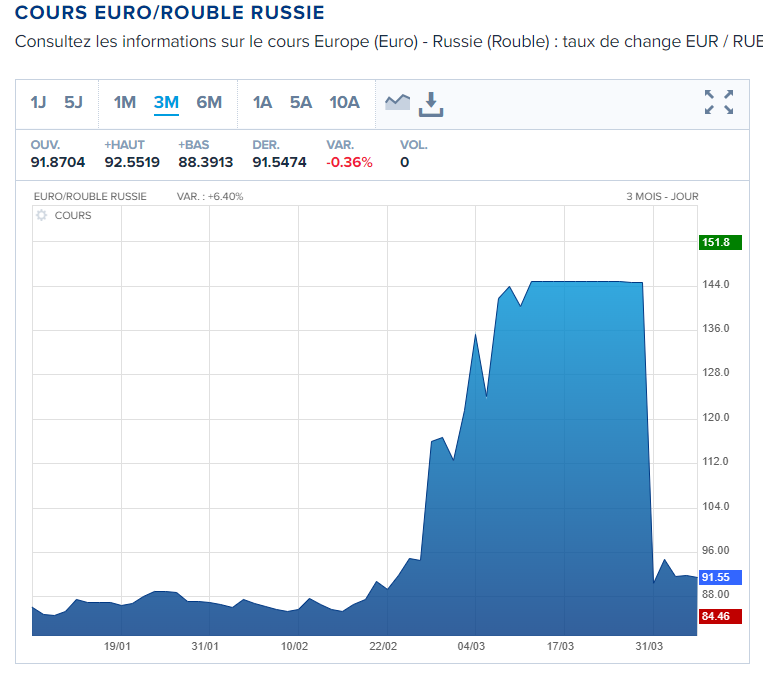This screenshot has width=763, height=679.
Task: Select the 10A long-term range
Action: [x=344, y=102]
